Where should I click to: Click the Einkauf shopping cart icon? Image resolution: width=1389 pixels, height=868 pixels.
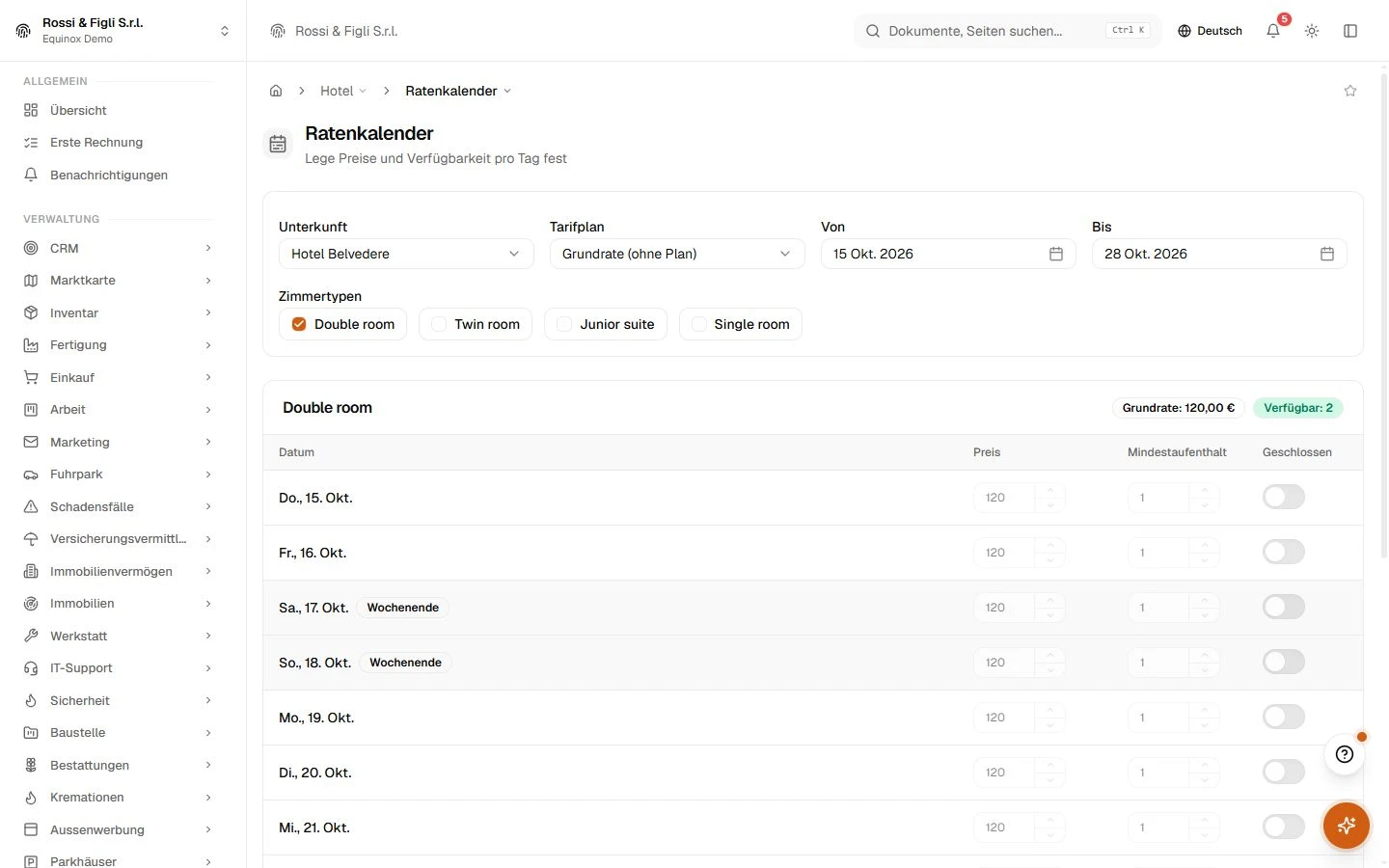pos(31,377)
